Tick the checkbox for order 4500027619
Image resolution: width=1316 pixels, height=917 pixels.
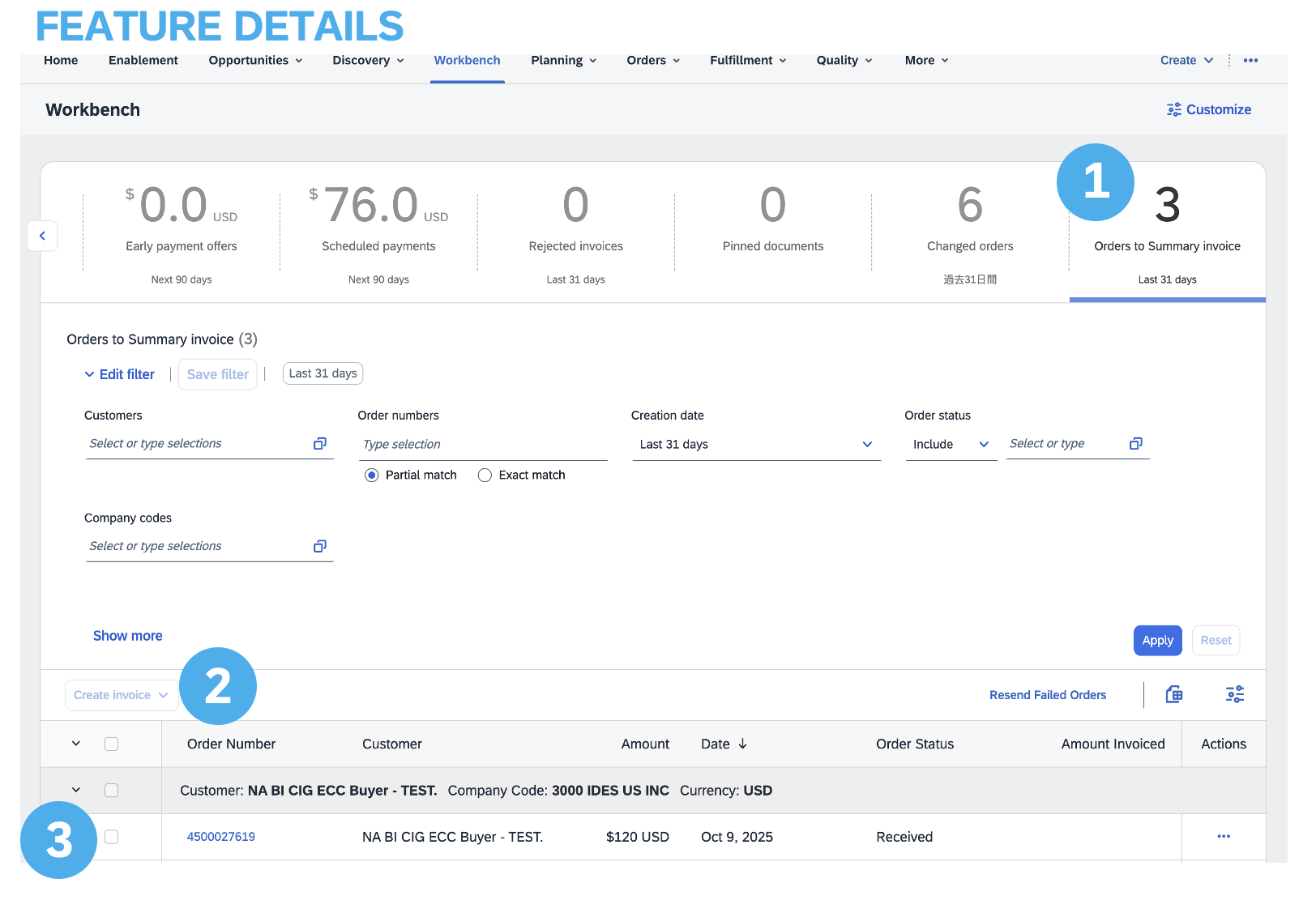112,837
